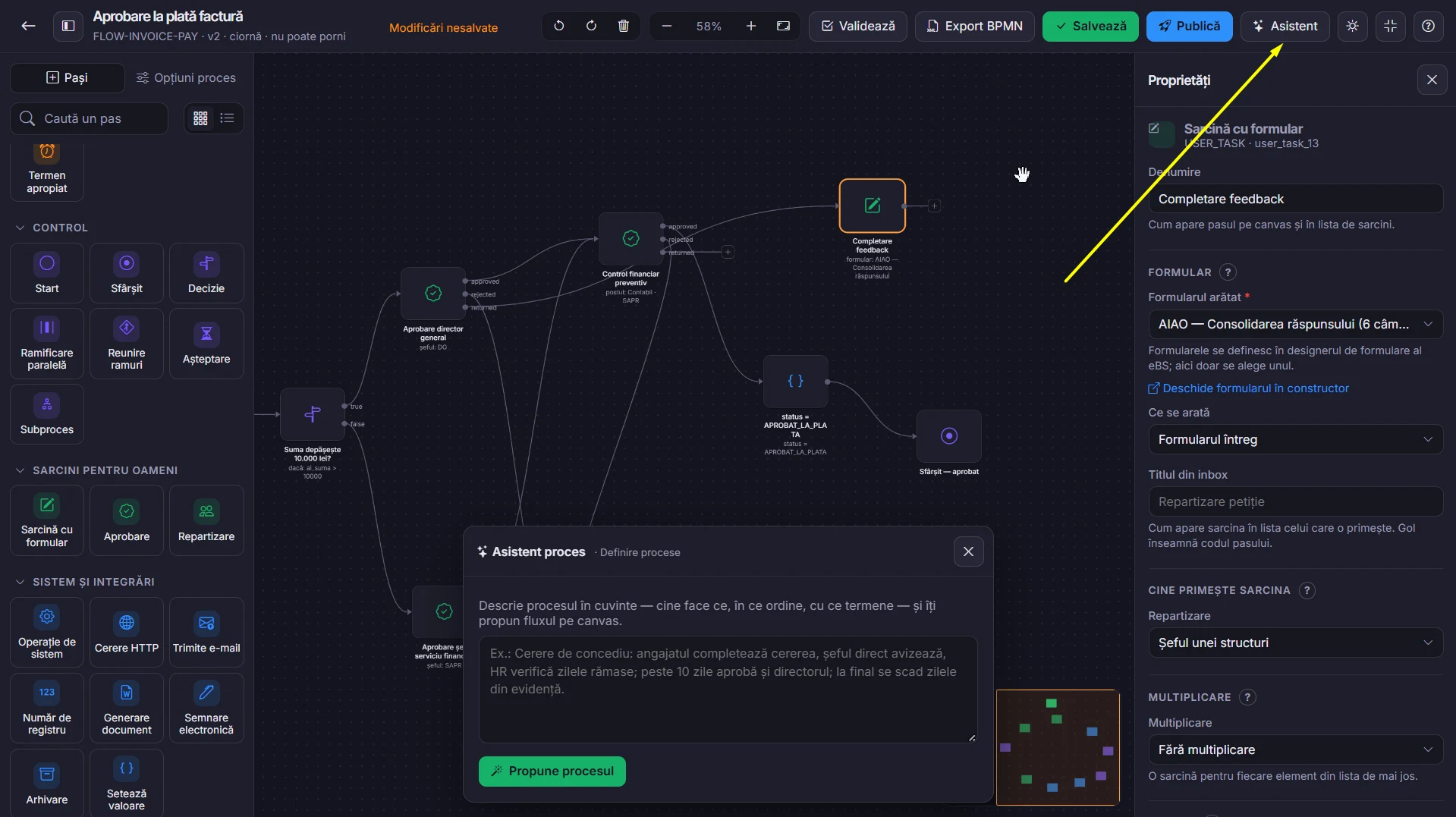The image size is (1456, 817).
Task: Select the Cerere HTTP step
Action: tap(127, 633)
